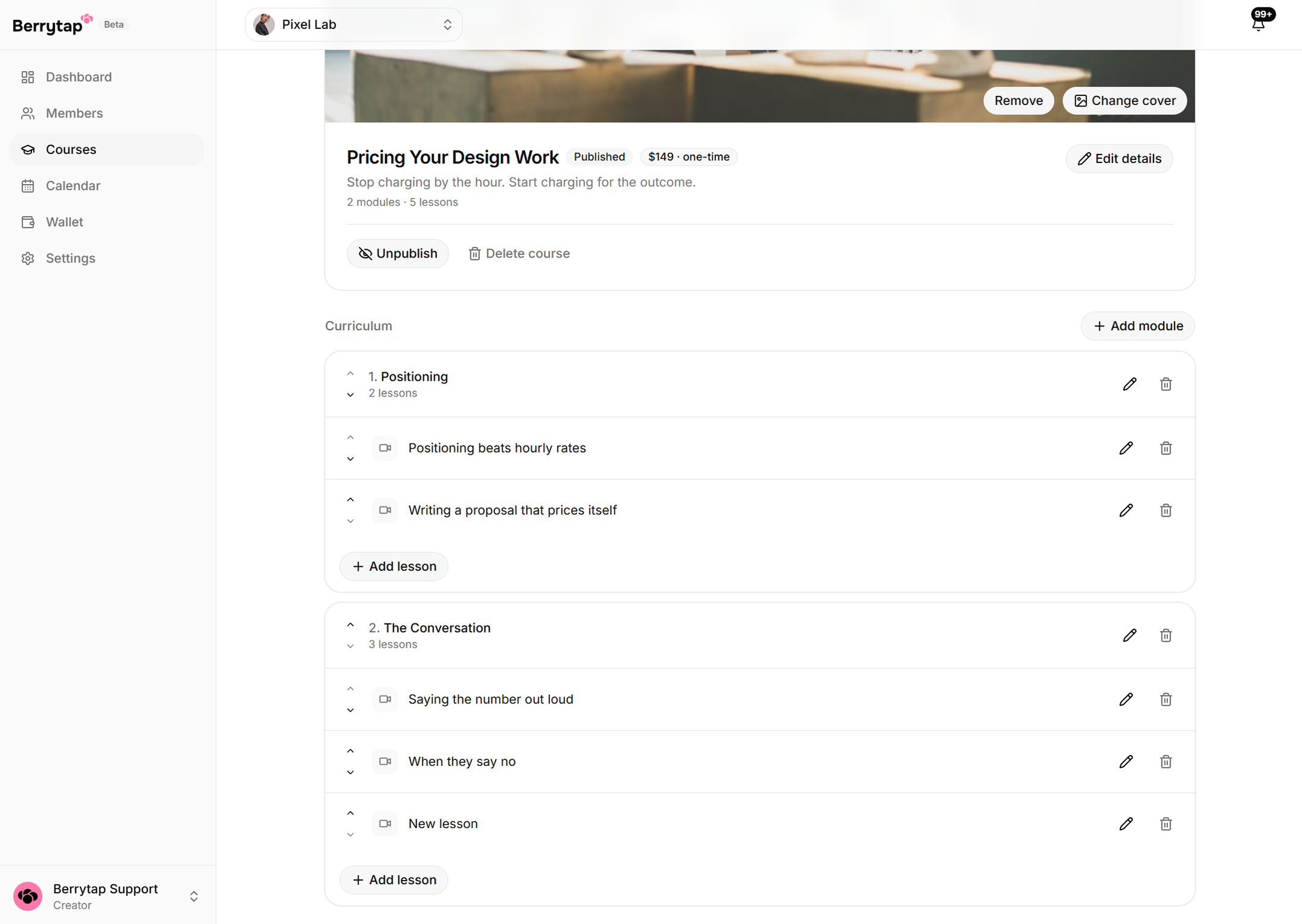Edit The Conversation module name

tap(1129, 636)
